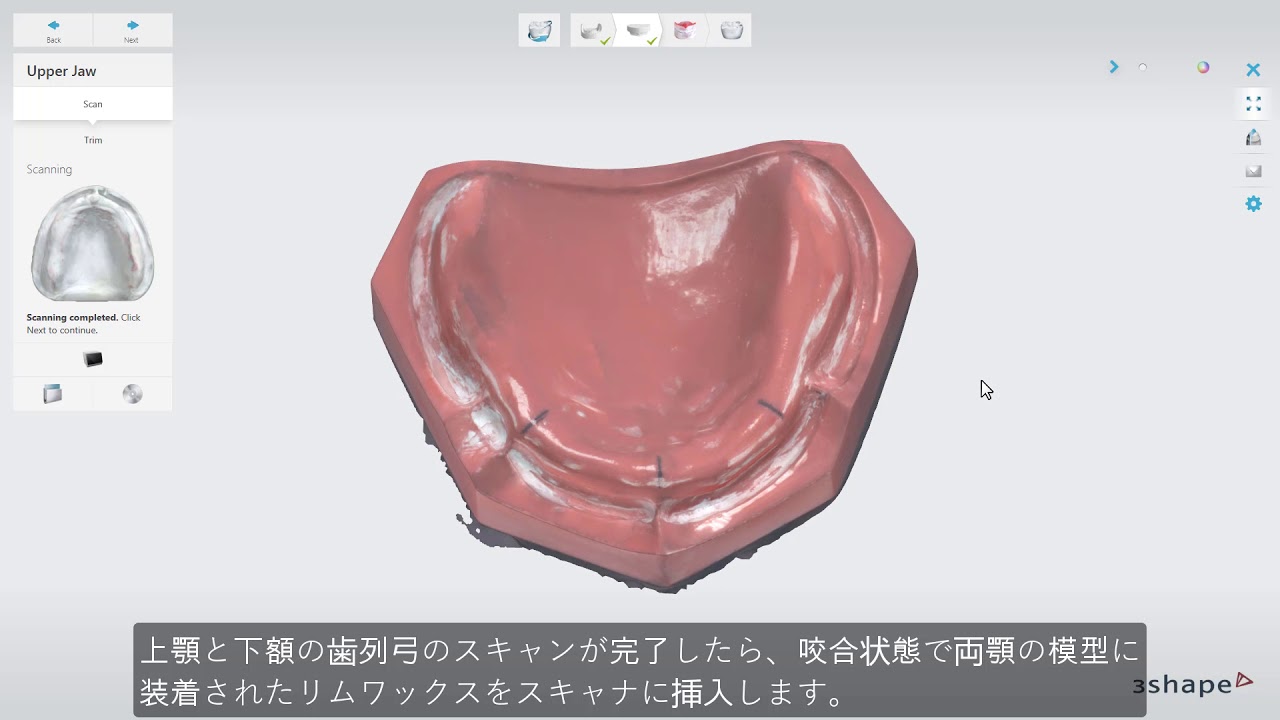Click the scanned jaw preview thumbnail
1280x720 pixels.
coord(92,243)
